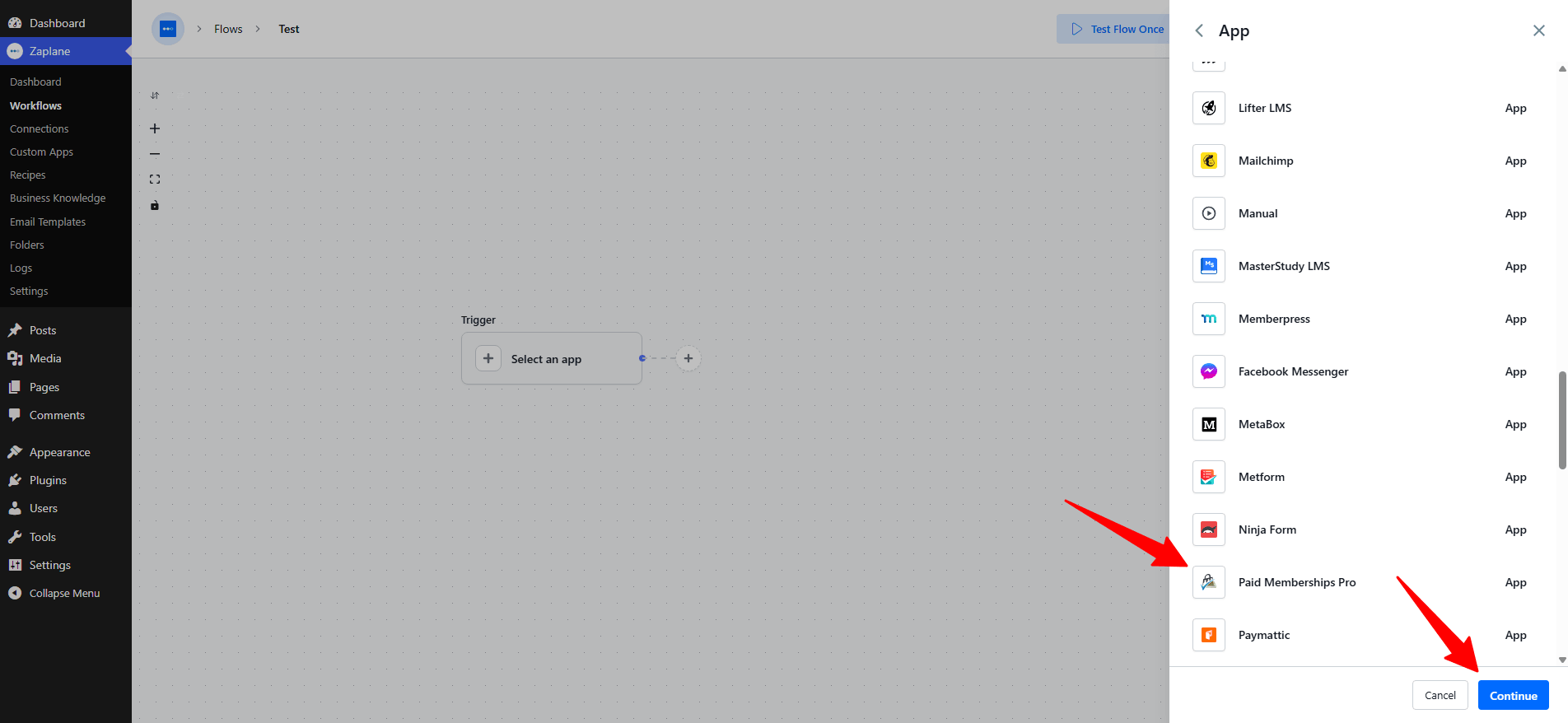This screenshot has width=1568, height=723.
Task: Open the Logs page
Action: tap(21, 268)
